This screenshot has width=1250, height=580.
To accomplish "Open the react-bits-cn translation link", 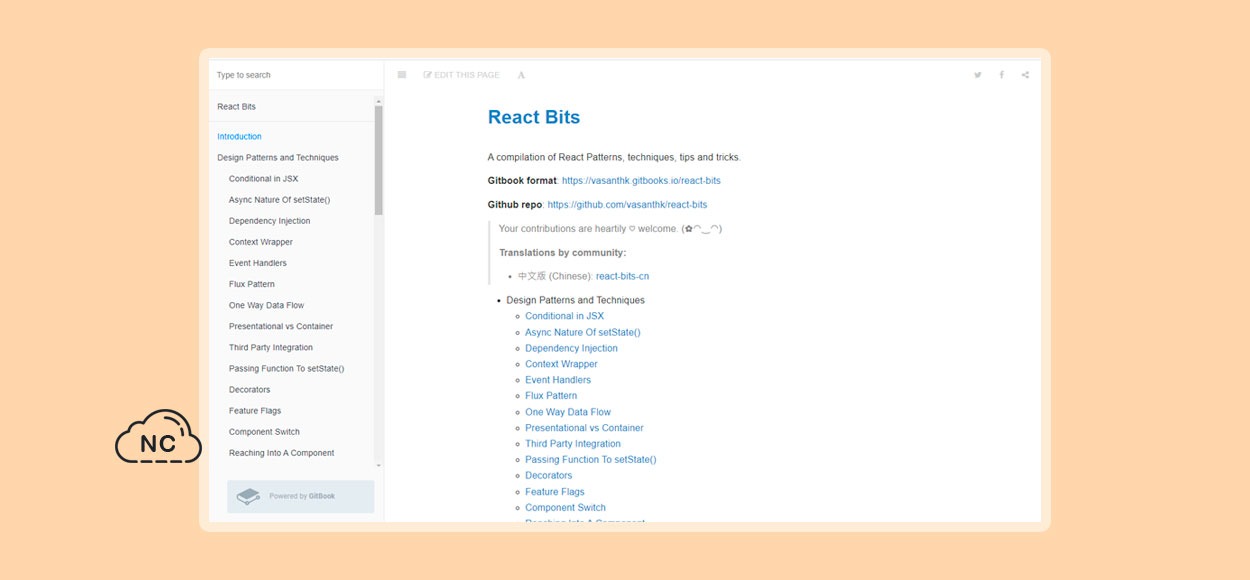I will point(622,276).
